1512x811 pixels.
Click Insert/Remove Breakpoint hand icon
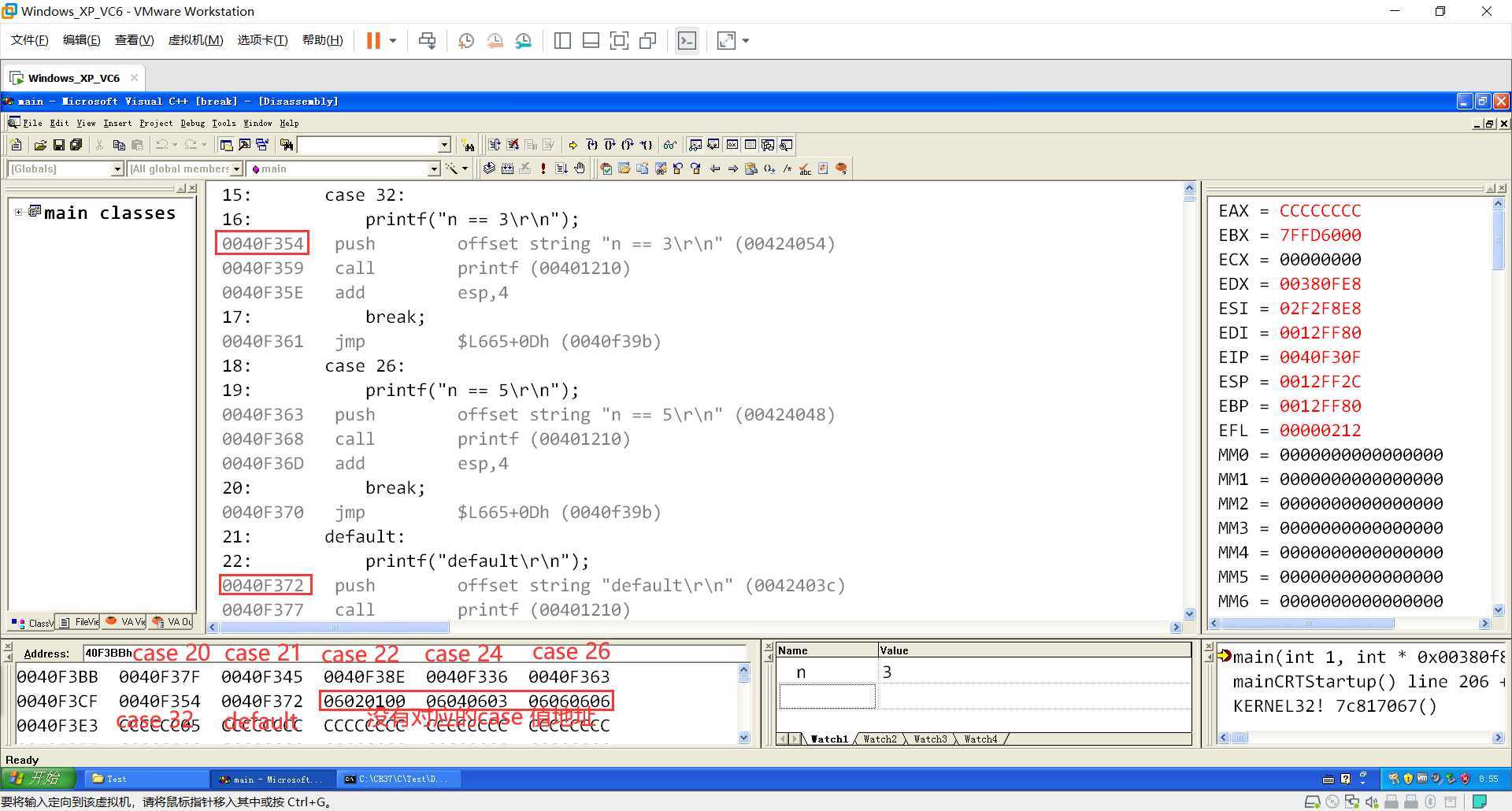580,168
